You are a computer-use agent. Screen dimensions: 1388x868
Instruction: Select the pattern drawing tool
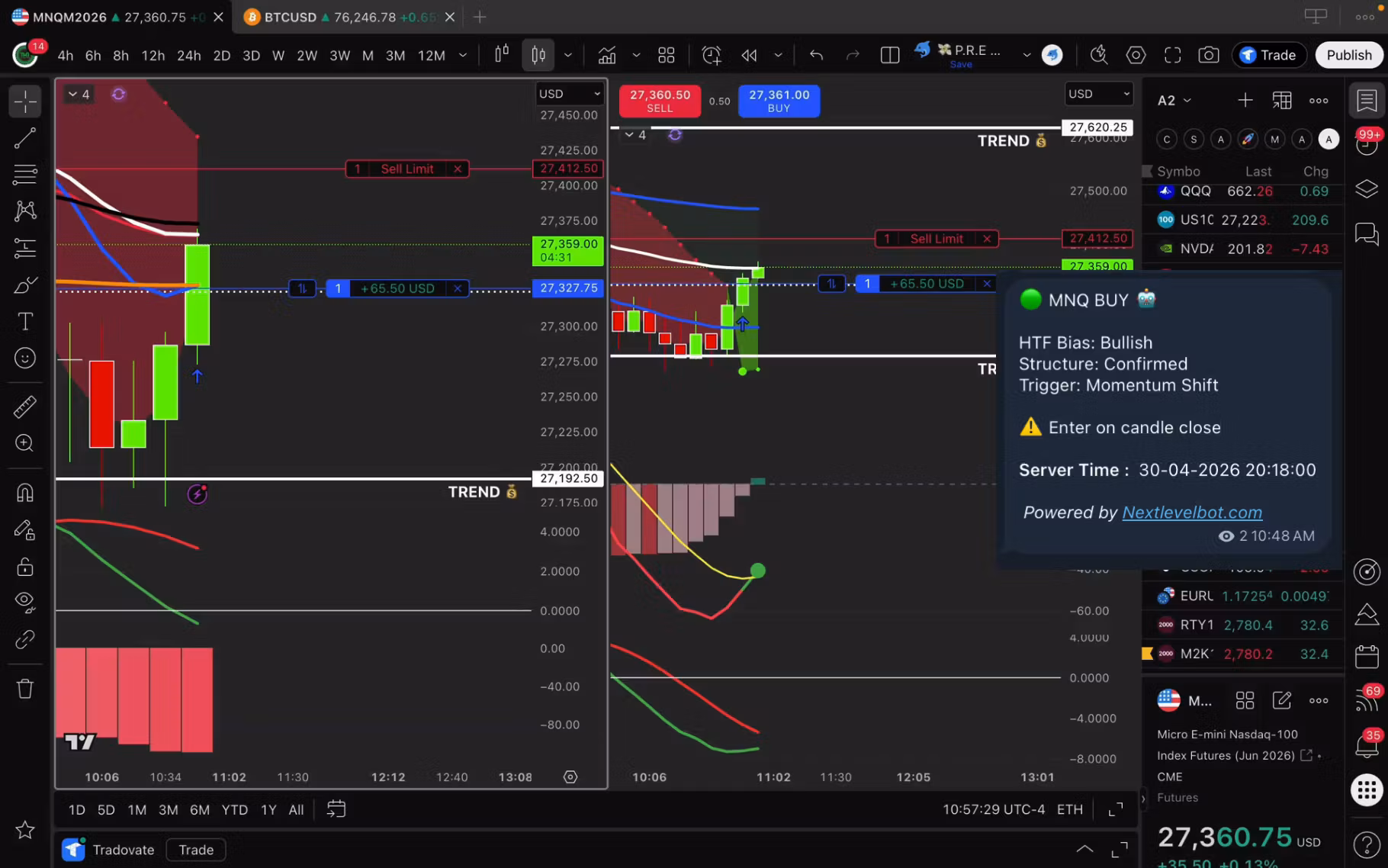(25, 211)
